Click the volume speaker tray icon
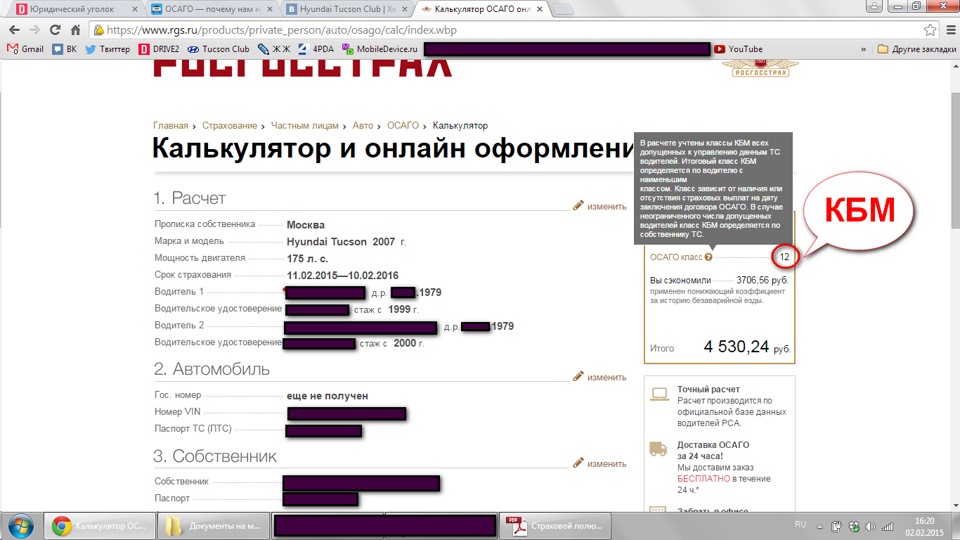 pos(871,527)
